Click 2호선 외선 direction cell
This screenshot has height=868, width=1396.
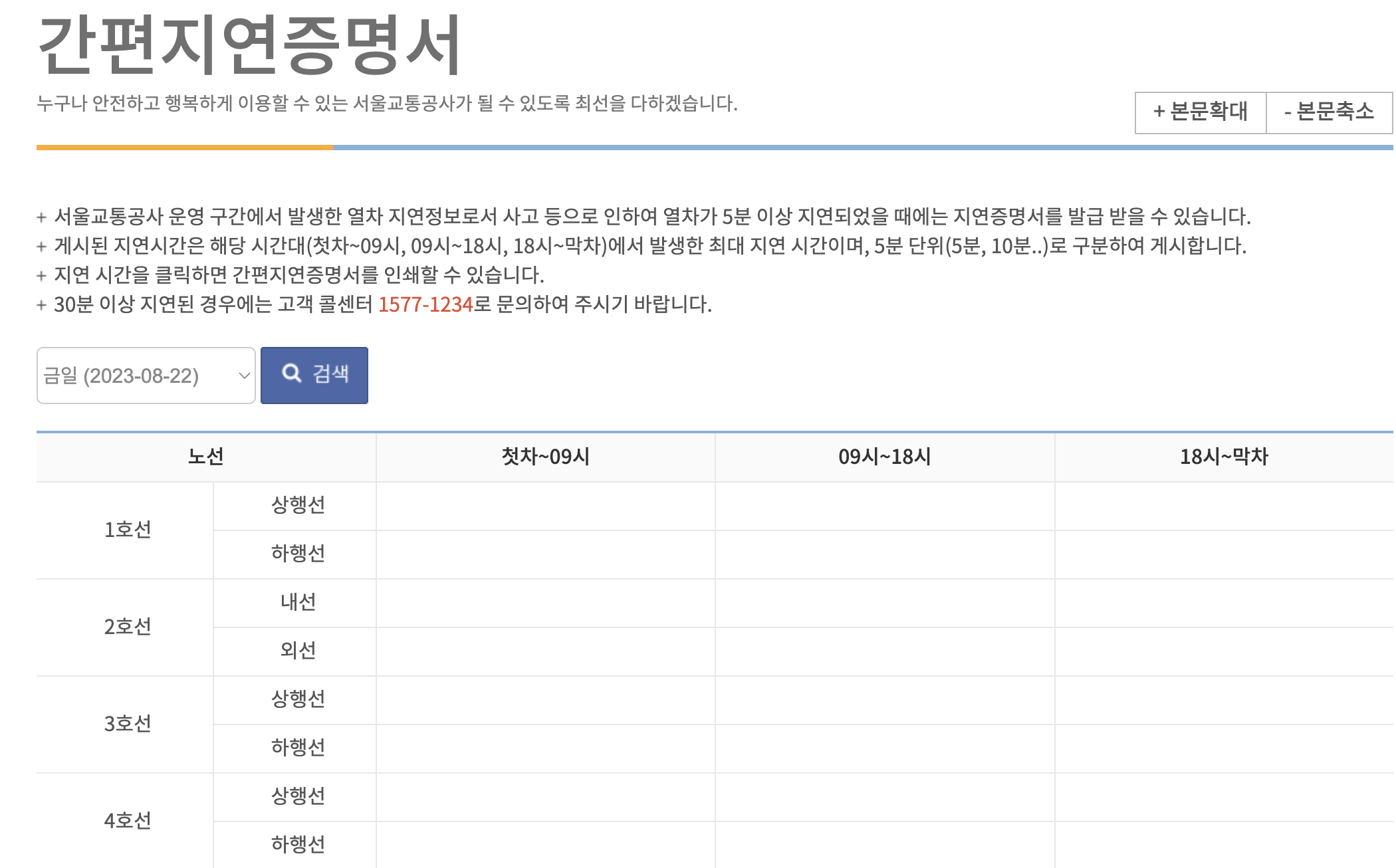click(297, 651)
